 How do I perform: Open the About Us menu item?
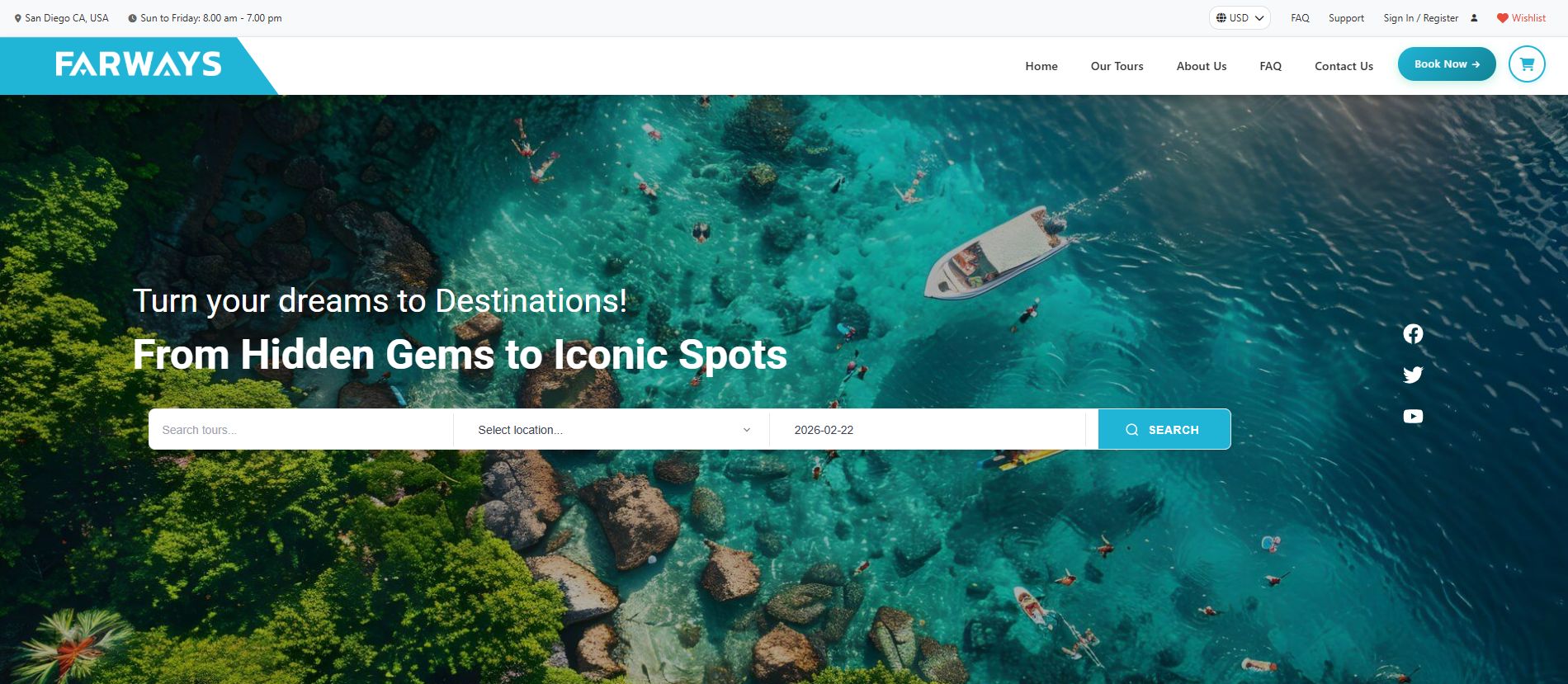click(x=1202, y=66)
